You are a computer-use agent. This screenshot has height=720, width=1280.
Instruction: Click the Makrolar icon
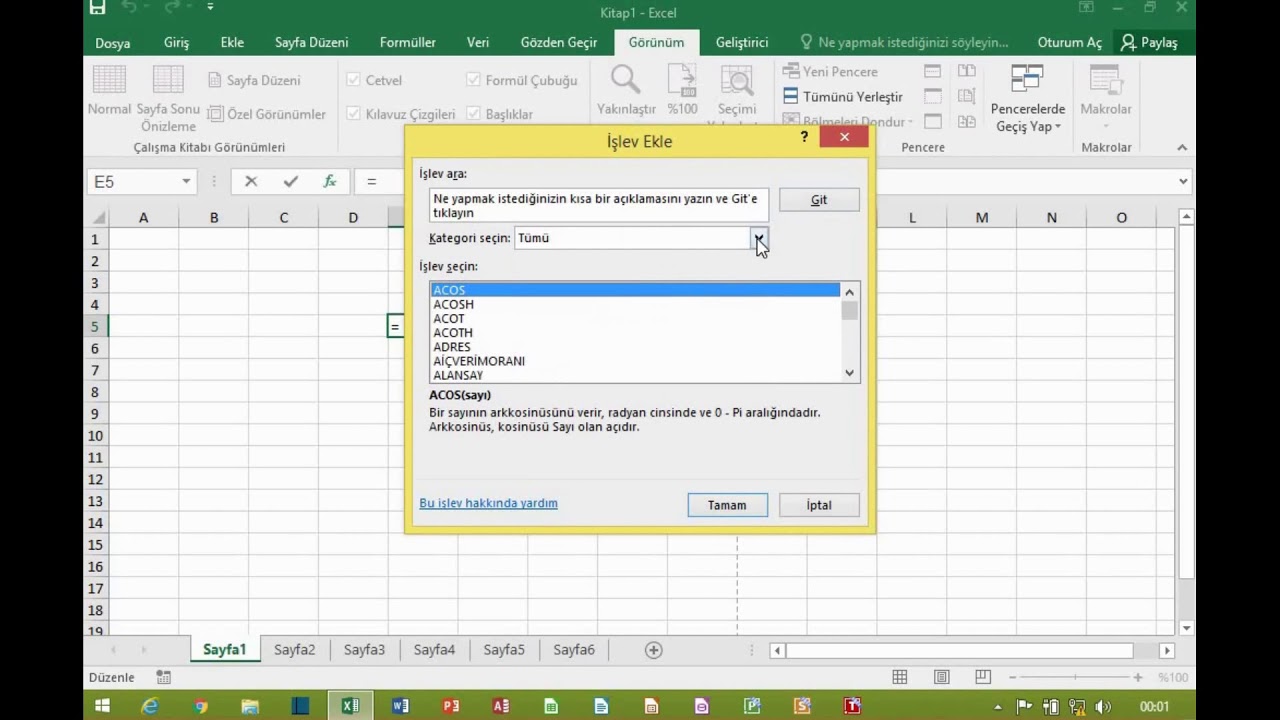coord(1105,80)
